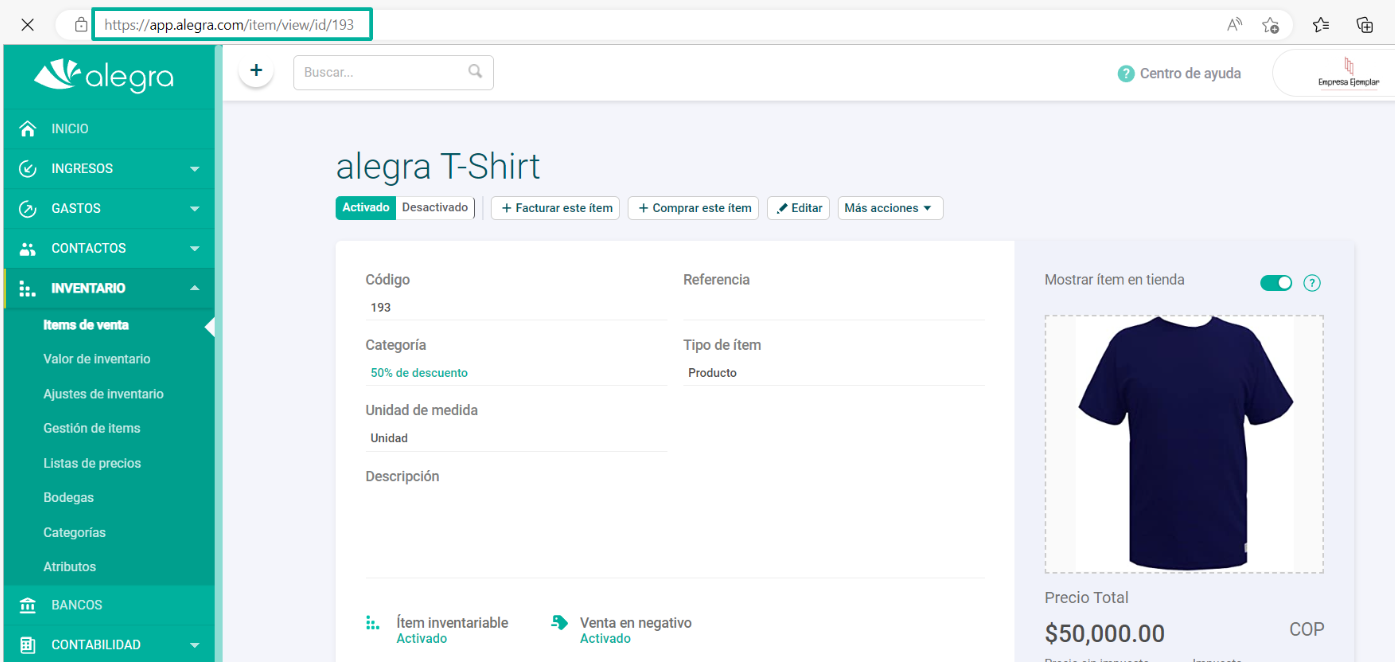
Task: Click the INICIO home icon
Action: (28, 129)
